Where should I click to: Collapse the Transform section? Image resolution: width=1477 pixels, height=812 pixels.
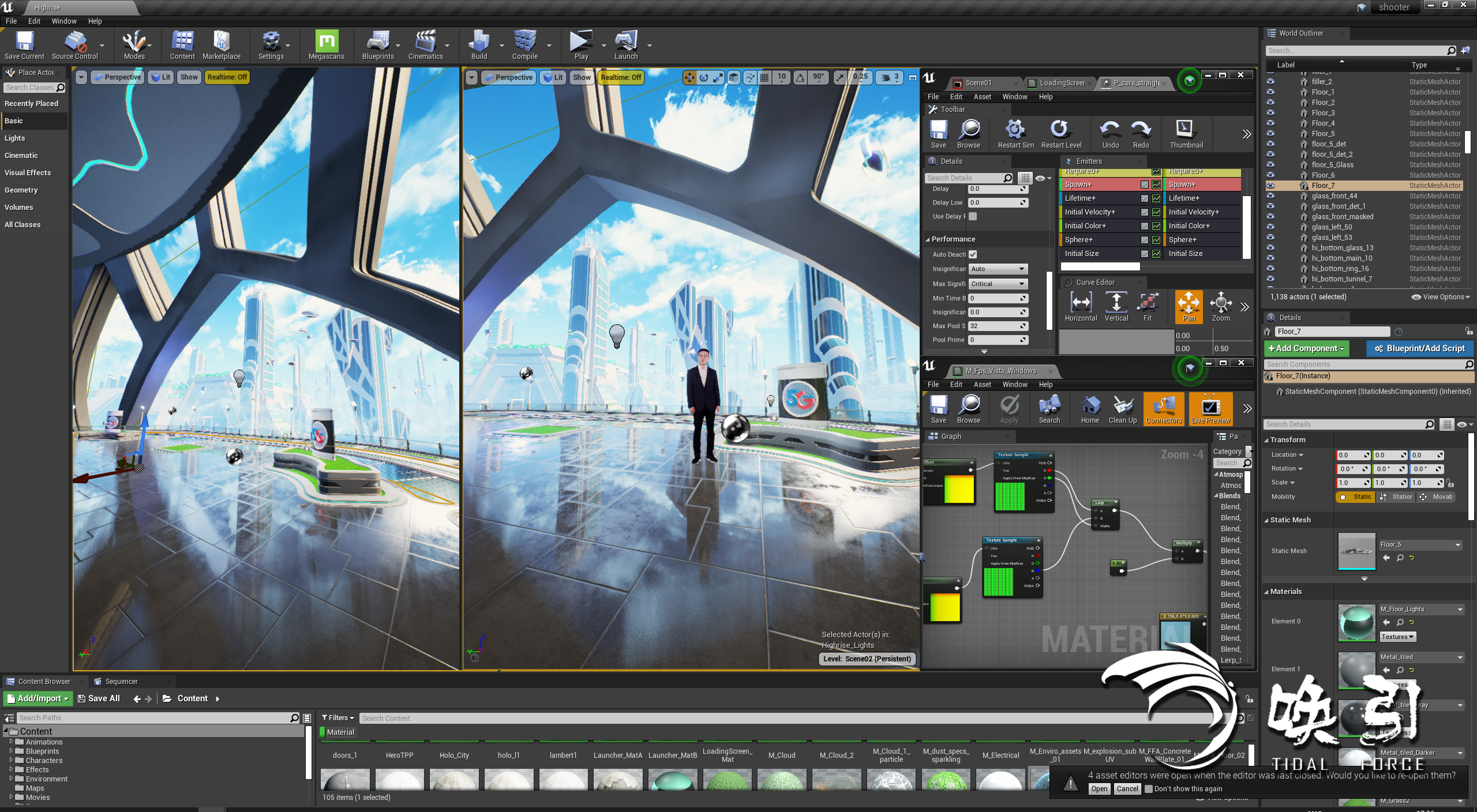point(1266,440)
